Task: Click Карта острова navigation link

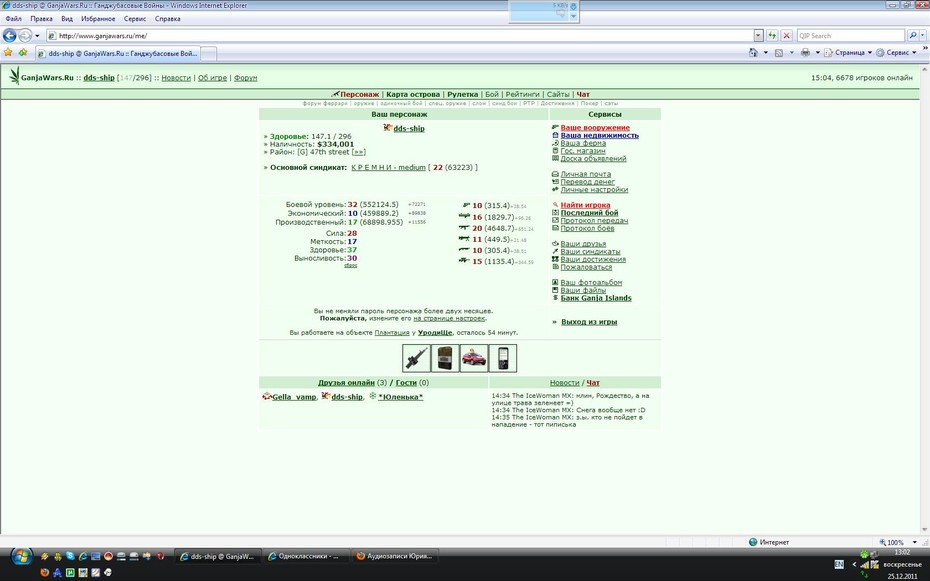Action: pos(413,94)
